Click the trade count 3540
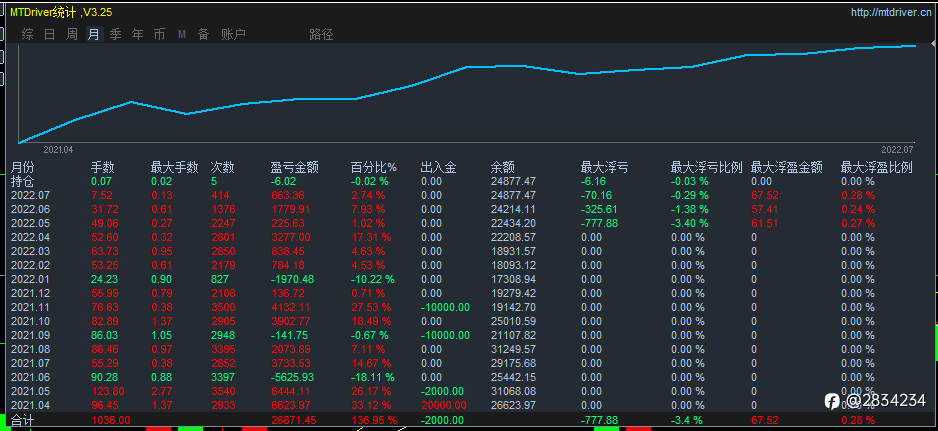The image size is (938, 431). (x=223, y=391)
